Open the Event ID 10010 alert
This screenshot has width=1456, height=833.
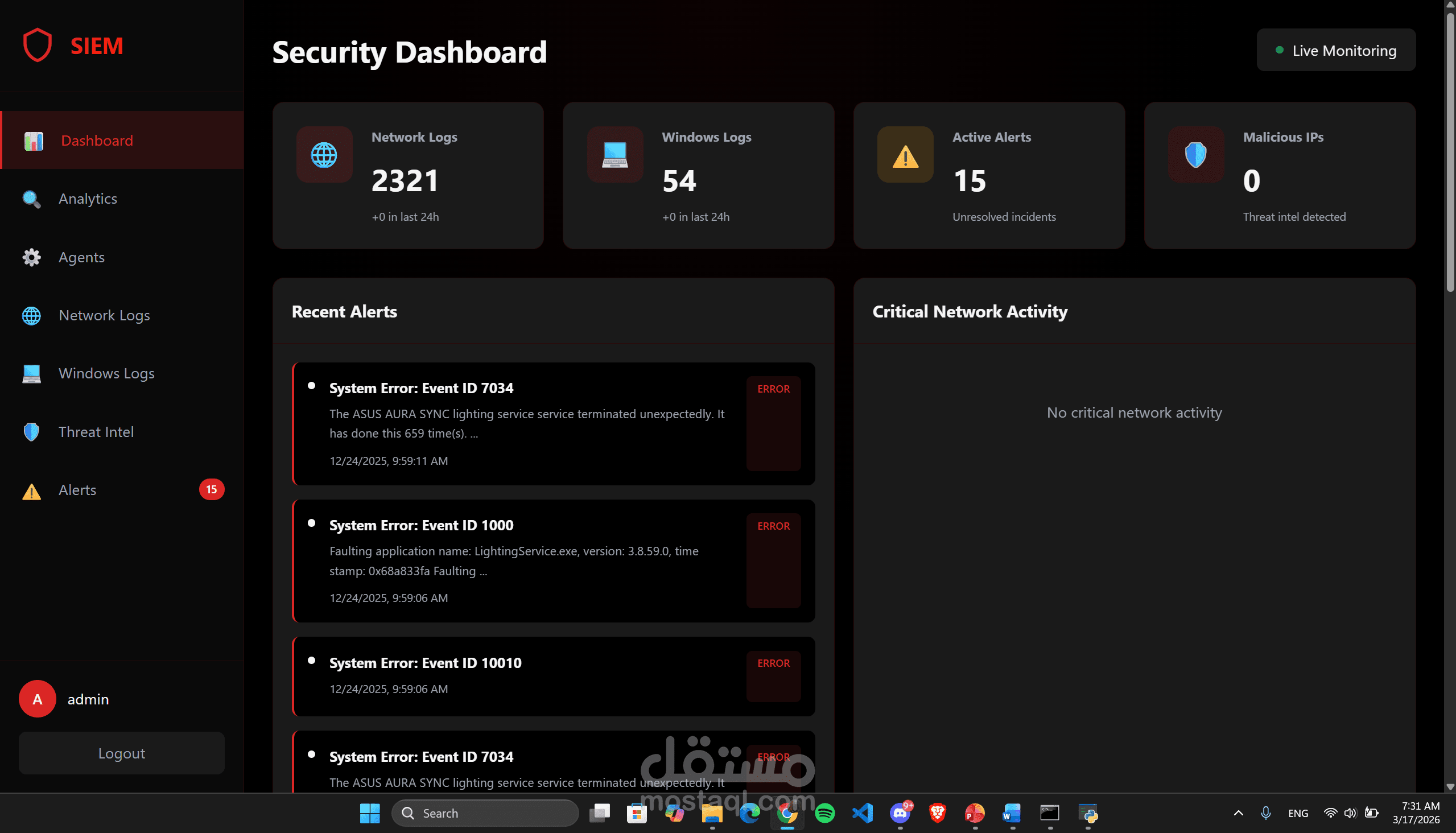[425, 662]
